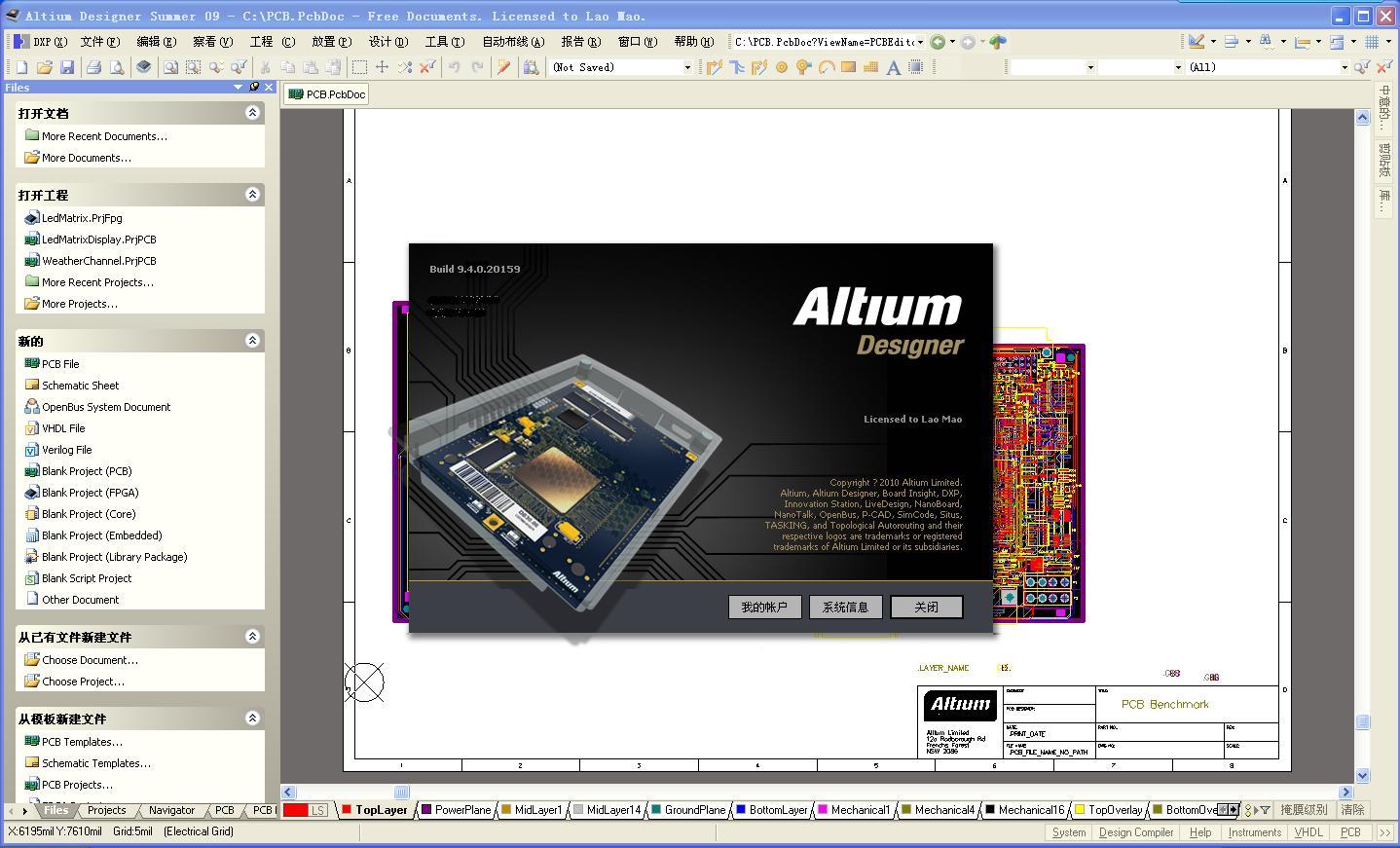The height and width of the screenshot is (848, 1400).
Task: Click the 掩膜级别 mask level button
Action: click(x=1304, y=810)
